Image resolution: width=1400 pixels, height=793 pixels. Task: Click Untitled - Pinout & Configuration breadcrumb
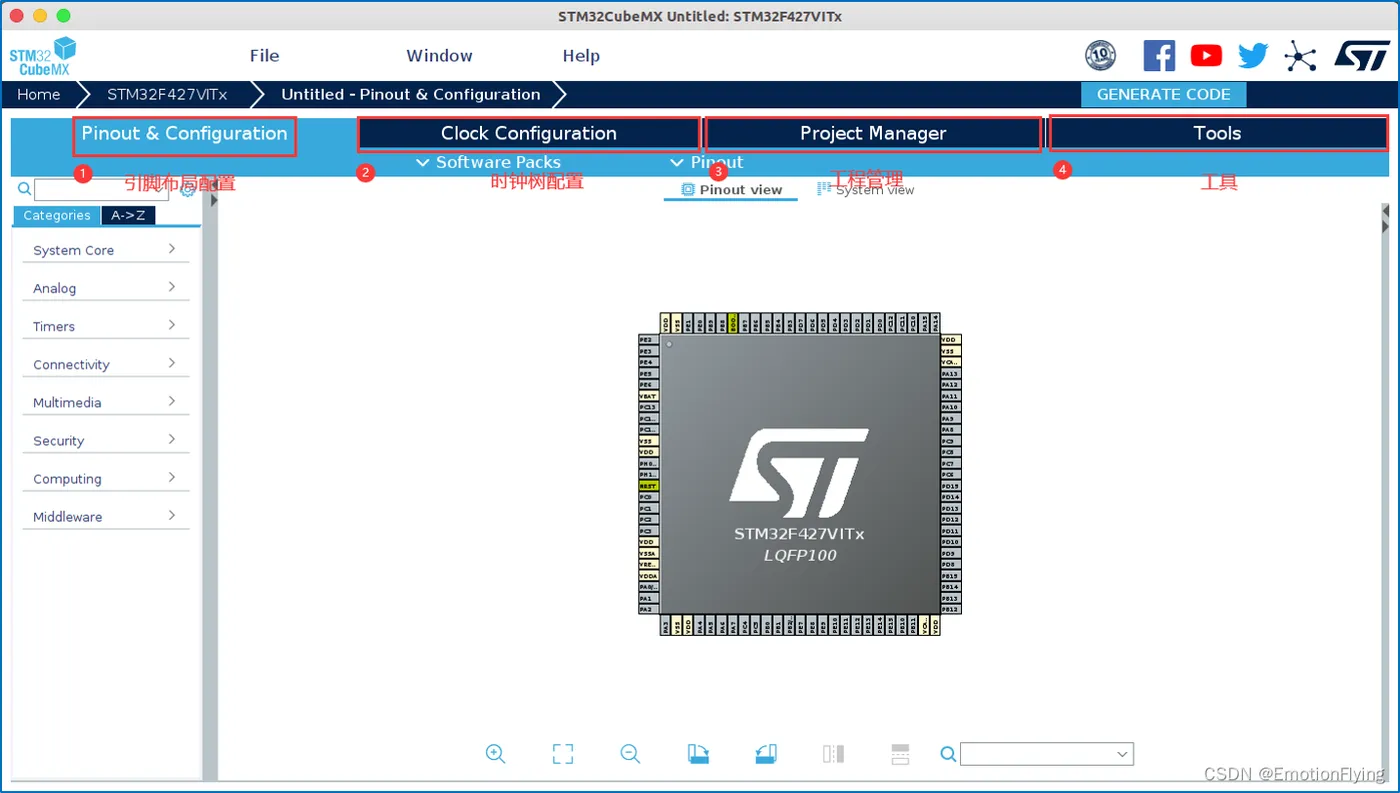pos(411,95)
